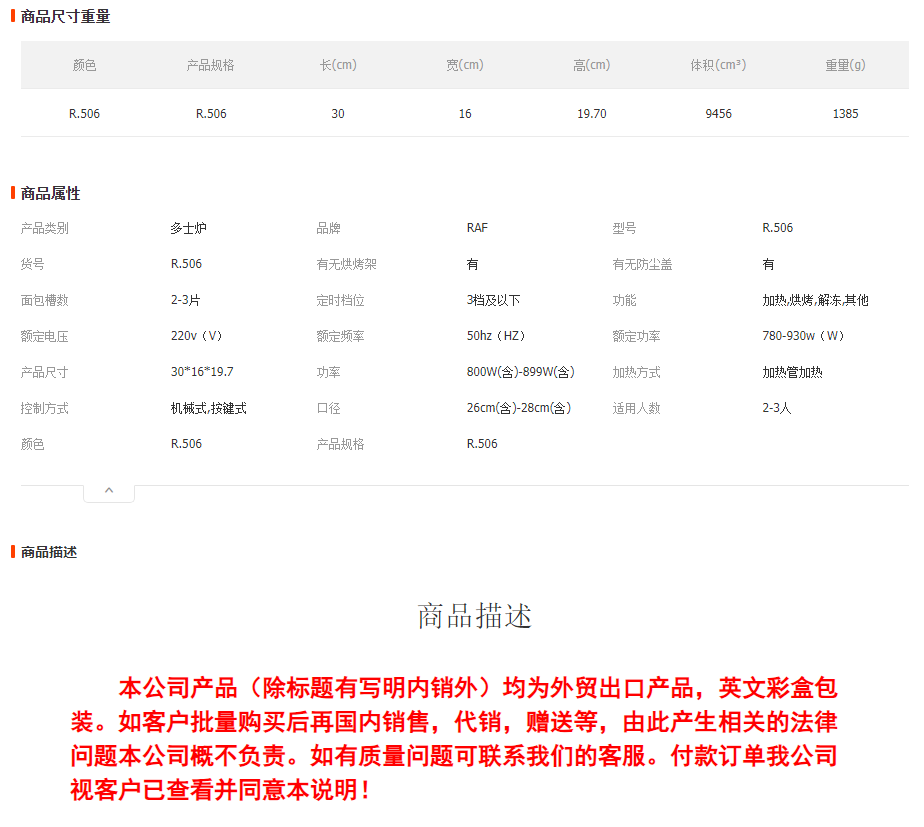Click the 商品描述 section heading
Image resolution: width=924 pixels, height=827 pixels.
49,552
